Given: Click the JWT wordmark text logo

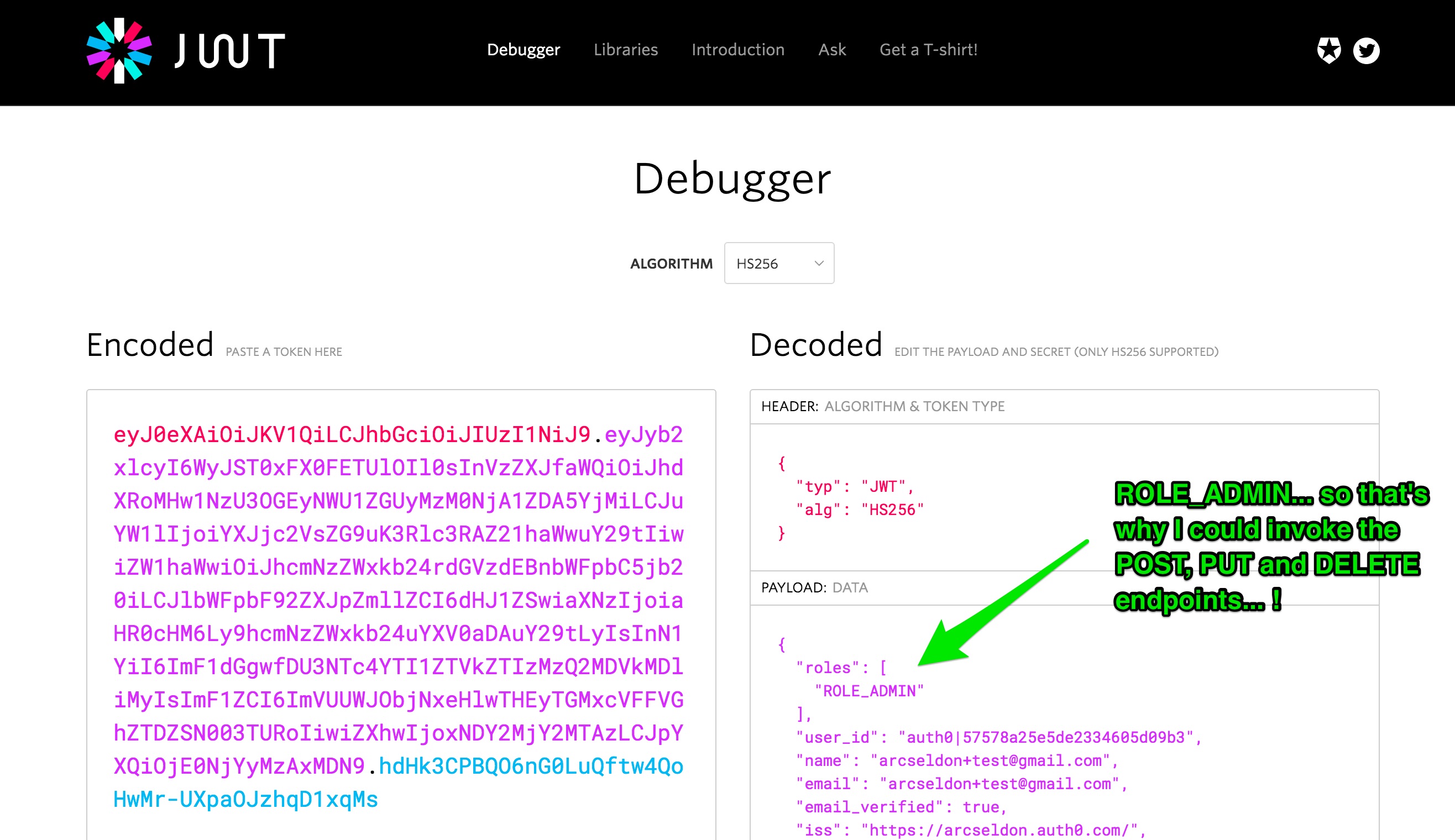Looking at the screenshot, I should (229, 51).
